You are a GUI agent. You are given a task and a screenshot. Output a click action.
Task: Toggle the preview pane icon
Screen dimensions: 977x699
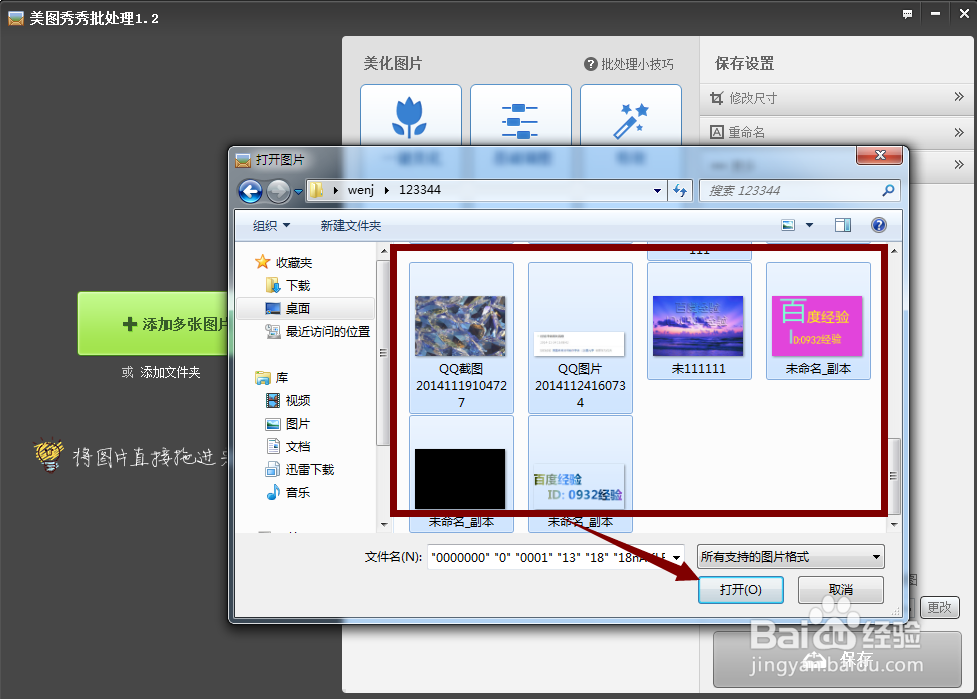[843, 225]
